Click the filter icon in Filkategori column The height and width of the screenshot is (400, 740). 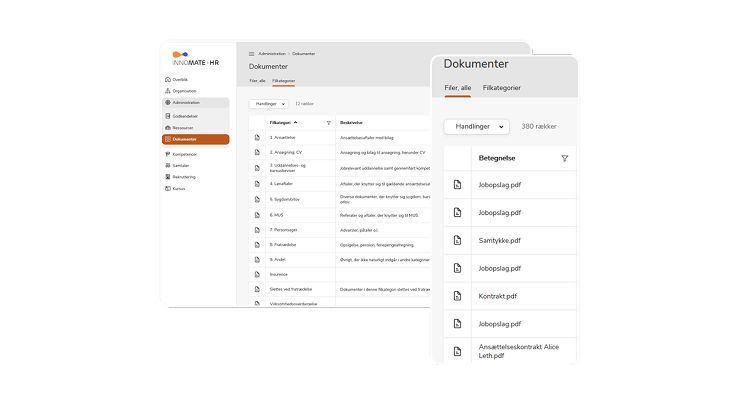click(329, 122)
